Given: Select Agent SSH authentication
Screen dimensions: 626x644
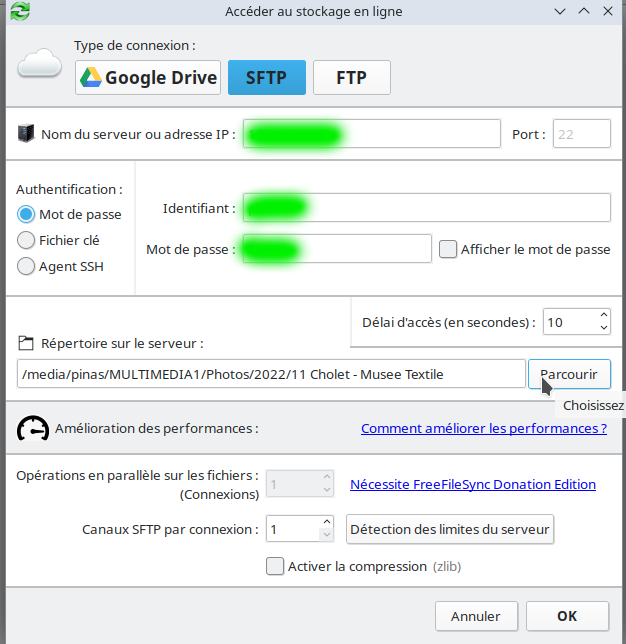Looking at the screenshot, I should coord(27,266).
